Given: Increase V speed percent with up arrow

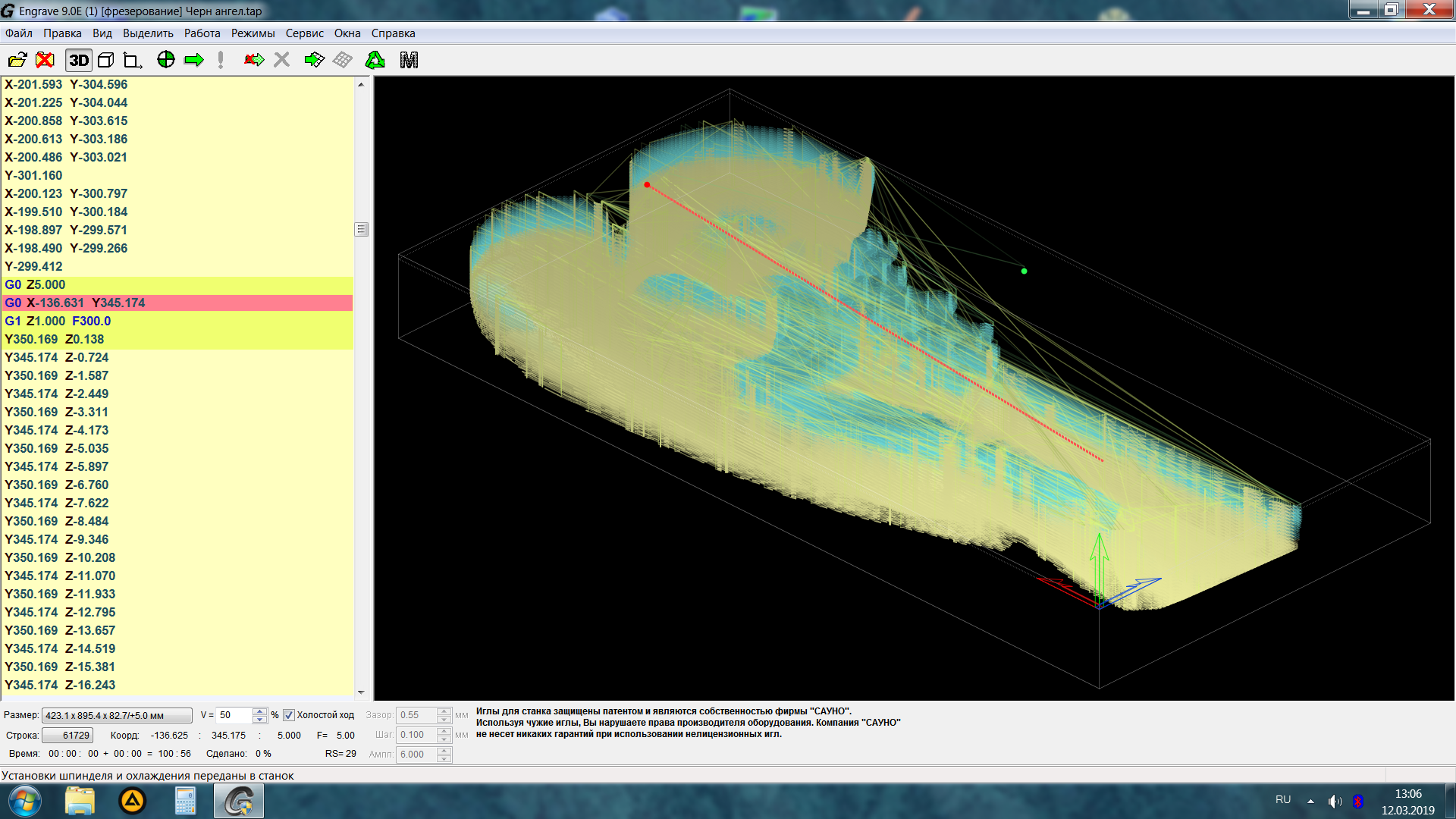Looking at the screenshot, I should click(260, 711).
